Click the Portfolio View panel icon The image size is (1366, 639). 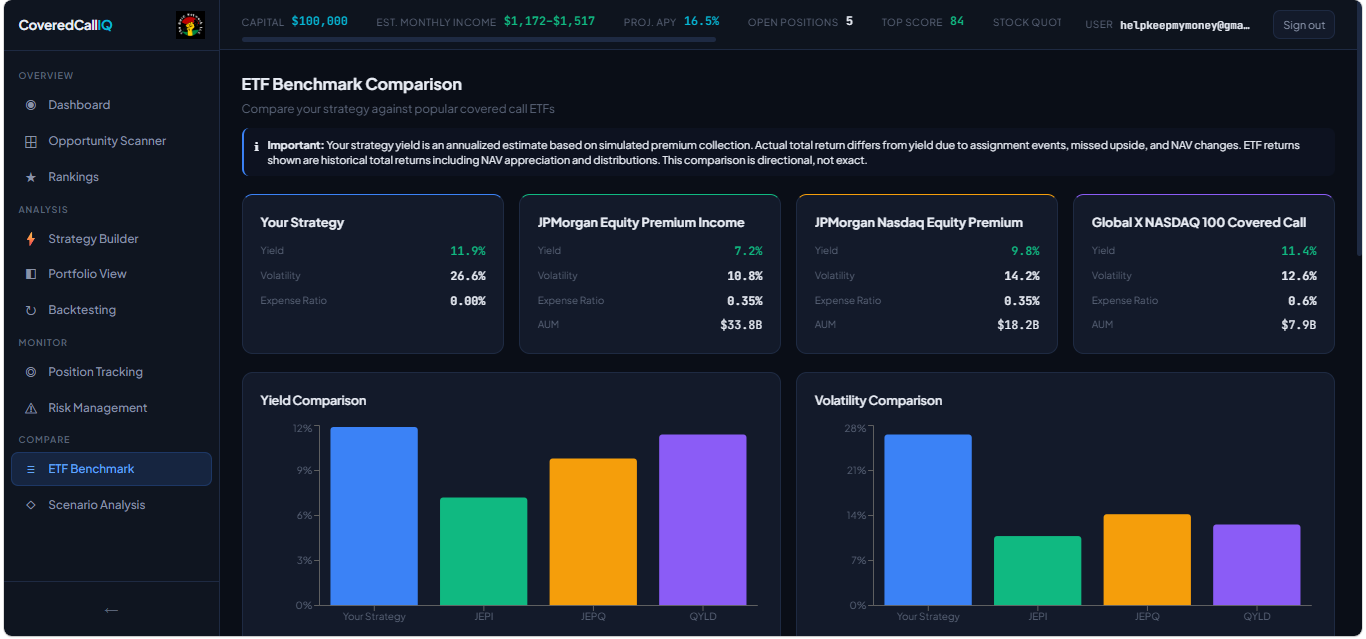(31, 274)
